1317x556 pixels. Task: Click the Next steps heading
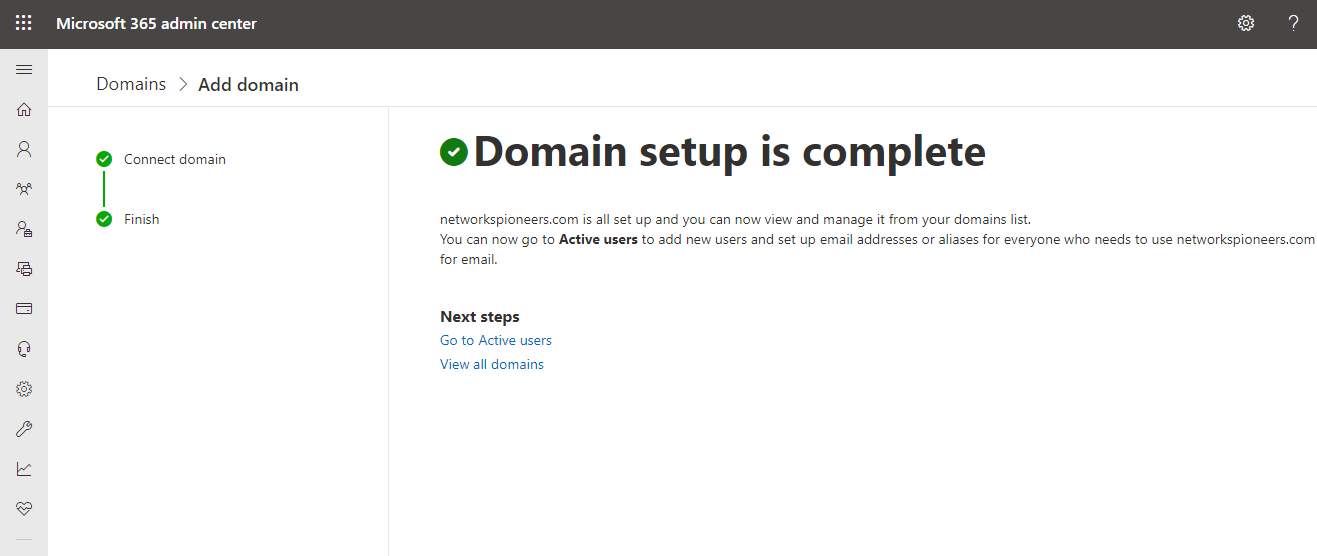pyautogui.click(x=480, y=317)
